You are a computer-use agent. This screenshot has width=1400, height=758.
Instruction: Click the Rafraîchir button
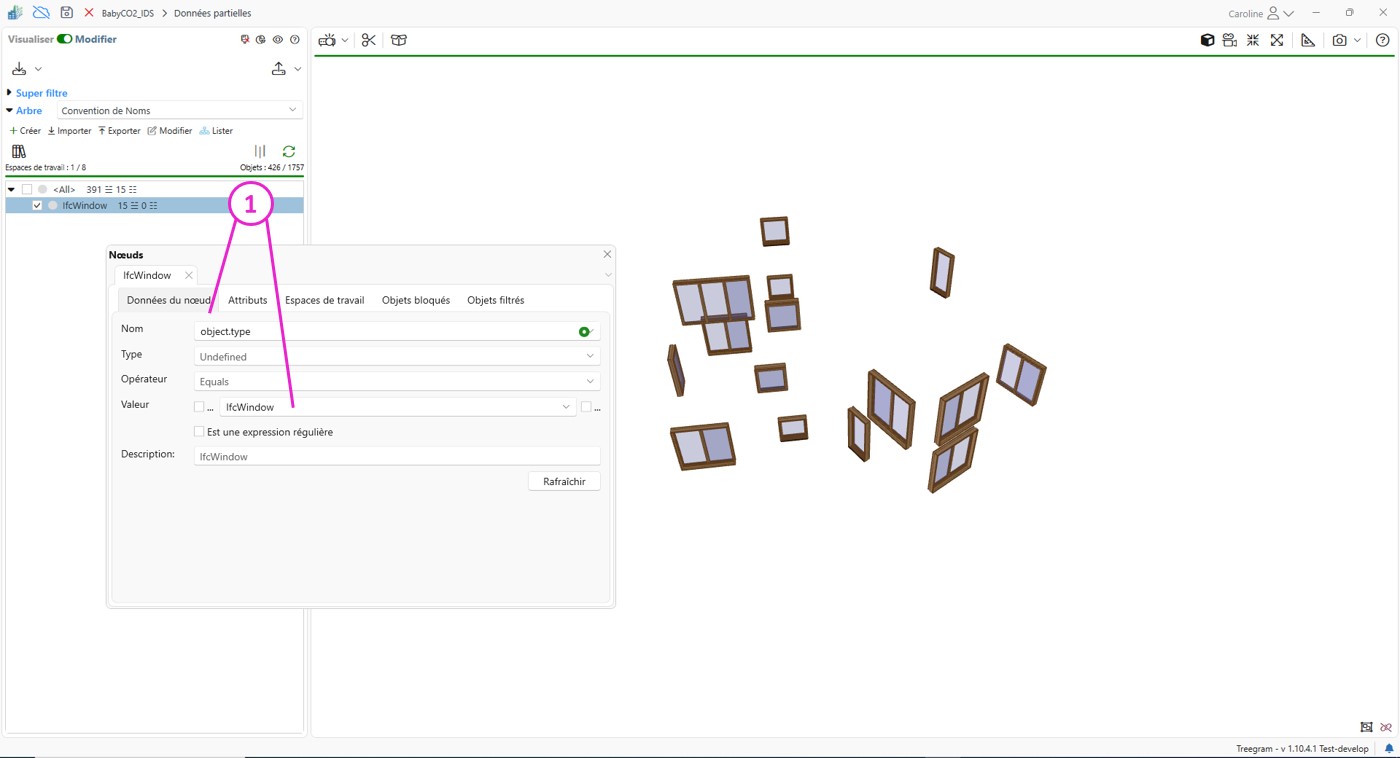(x=564, y=481)
